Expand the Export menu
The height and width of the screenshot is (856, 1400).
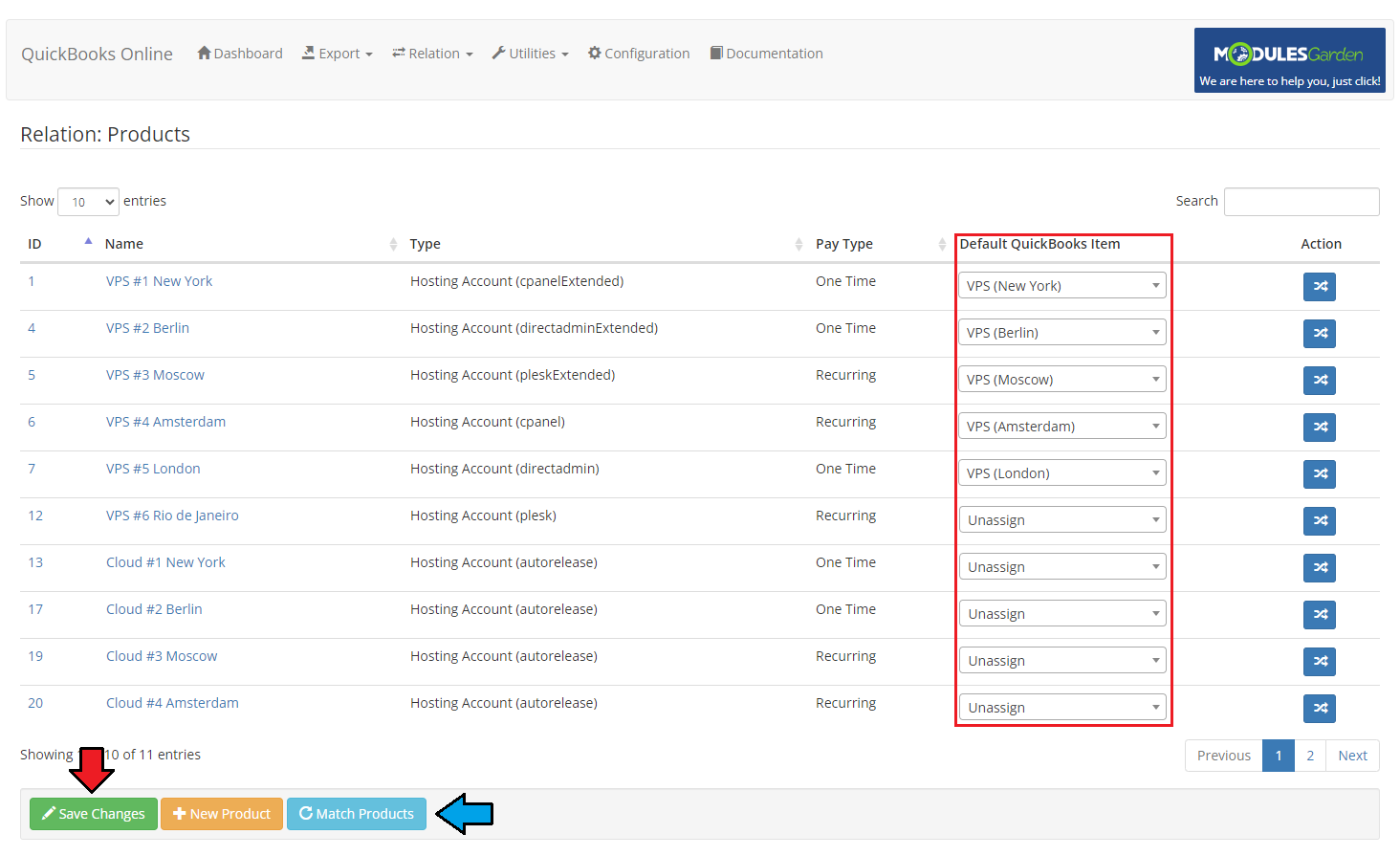[x=338, y=54]
